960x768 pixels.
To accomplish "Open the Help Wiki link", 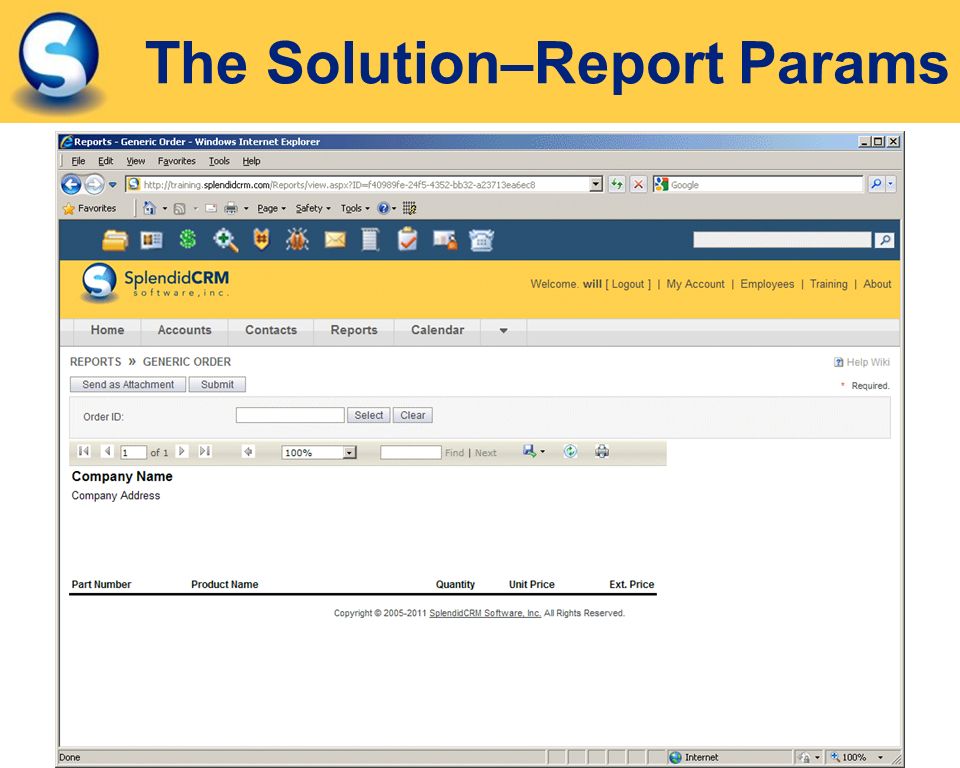I will click(x=862, y=362).
